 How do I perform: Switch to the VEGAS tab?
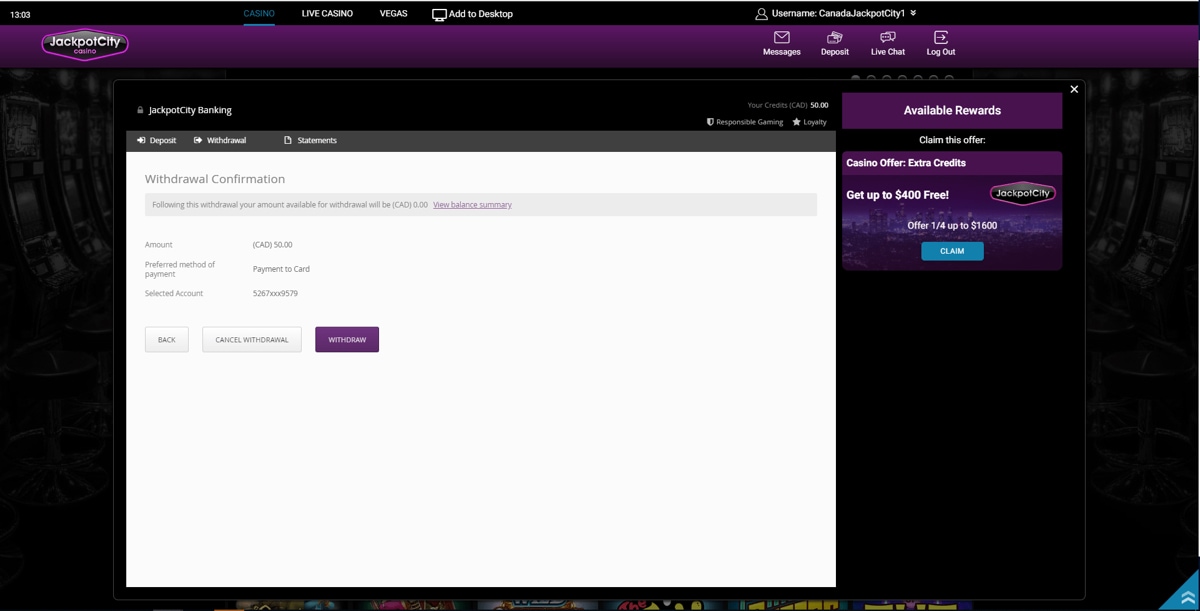pyautogui.click(x=393, y=13)
